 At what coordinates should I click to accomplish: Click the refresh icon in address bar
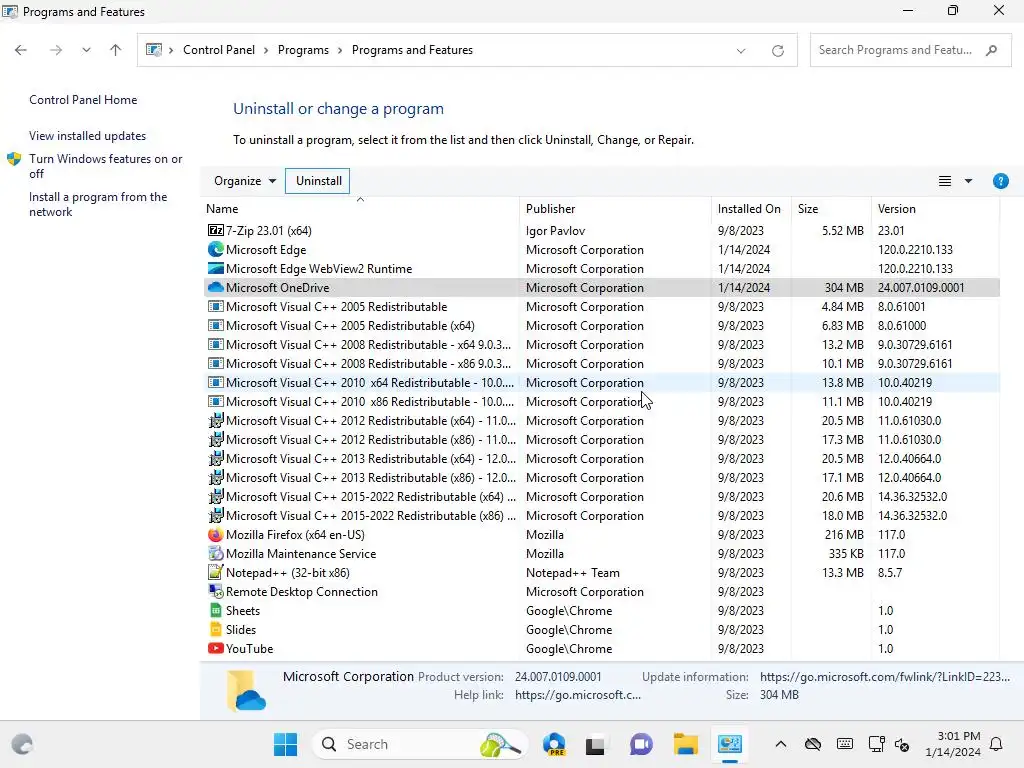click(x=777, y=50)
